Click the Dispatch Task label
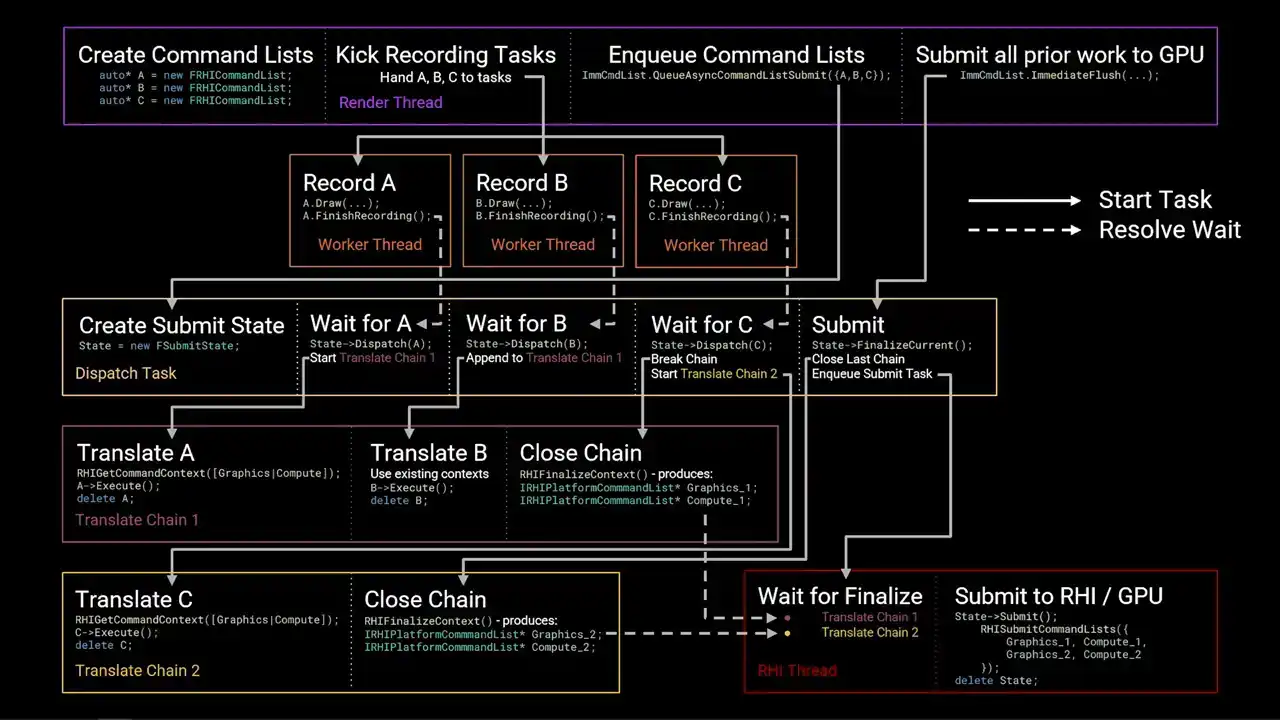The image size is (1280, 720). point(125,373)
